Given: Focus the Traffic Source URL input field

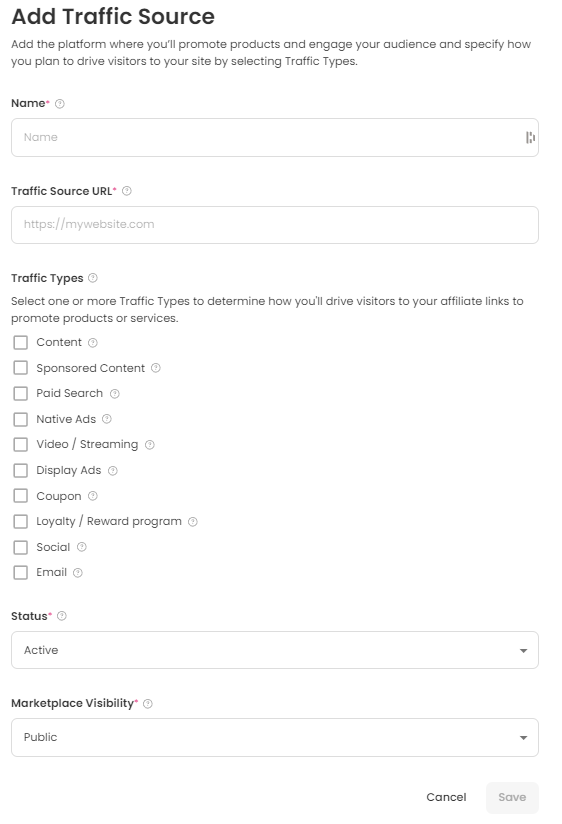Looking at the screenshot, I should 275,225.
